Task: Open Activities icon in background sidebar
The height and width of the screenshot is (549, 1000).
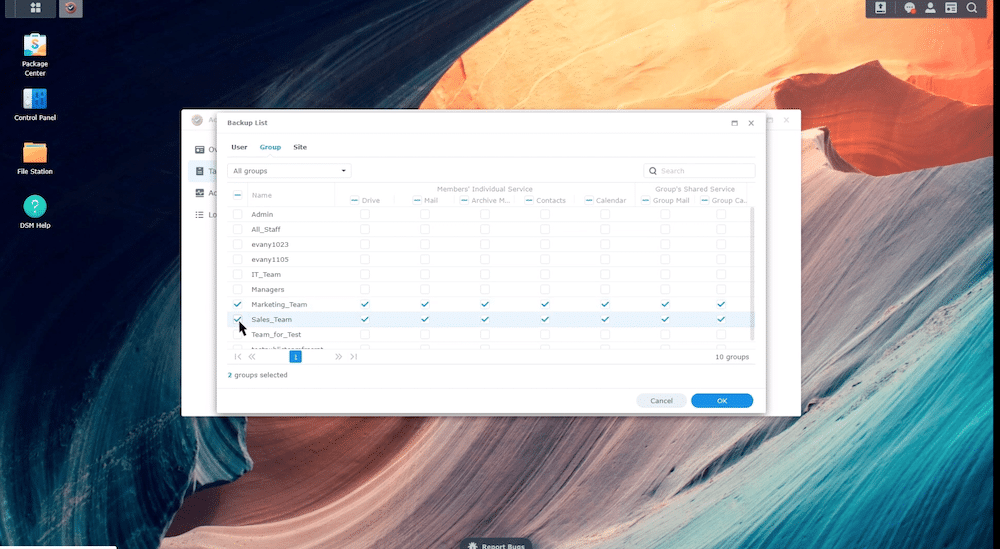Action: (200, 193)
